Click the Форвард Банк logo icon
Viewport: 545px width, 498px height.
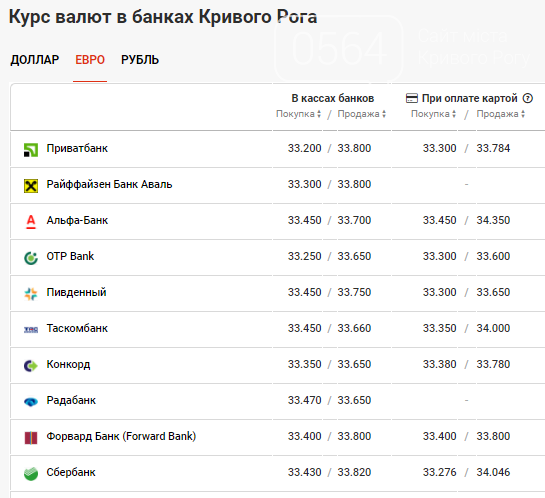31,438
